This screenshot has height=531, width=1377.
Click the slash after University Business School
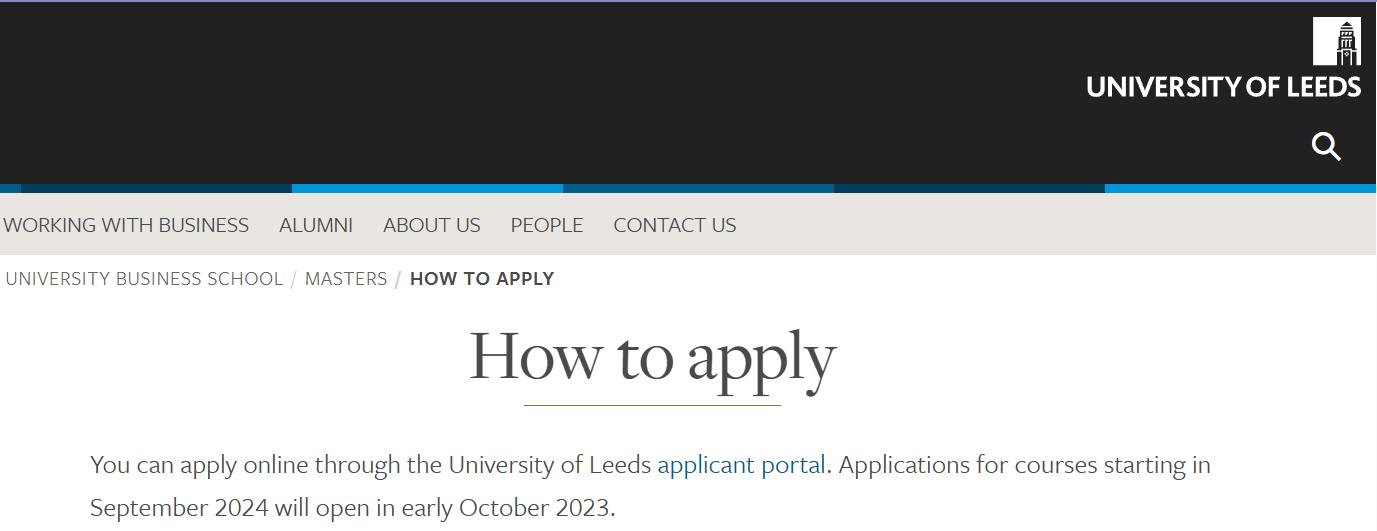[x=294, y=279]
